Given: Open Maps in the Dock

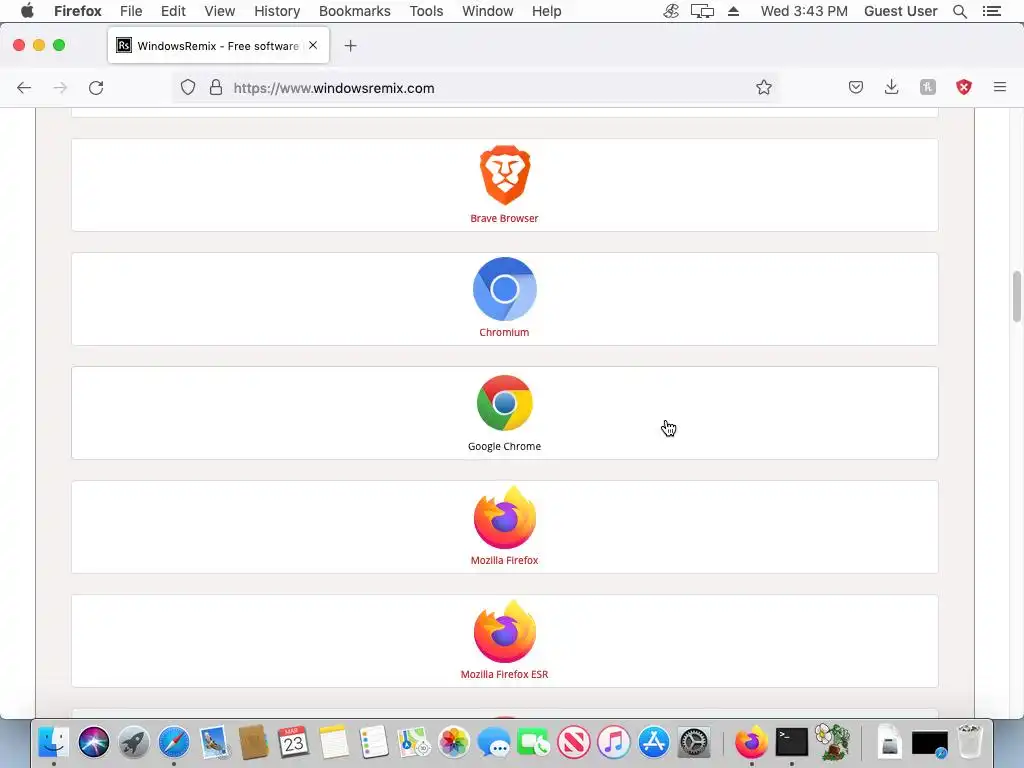Looking at the screenshot, I should [x=413, y=743].
